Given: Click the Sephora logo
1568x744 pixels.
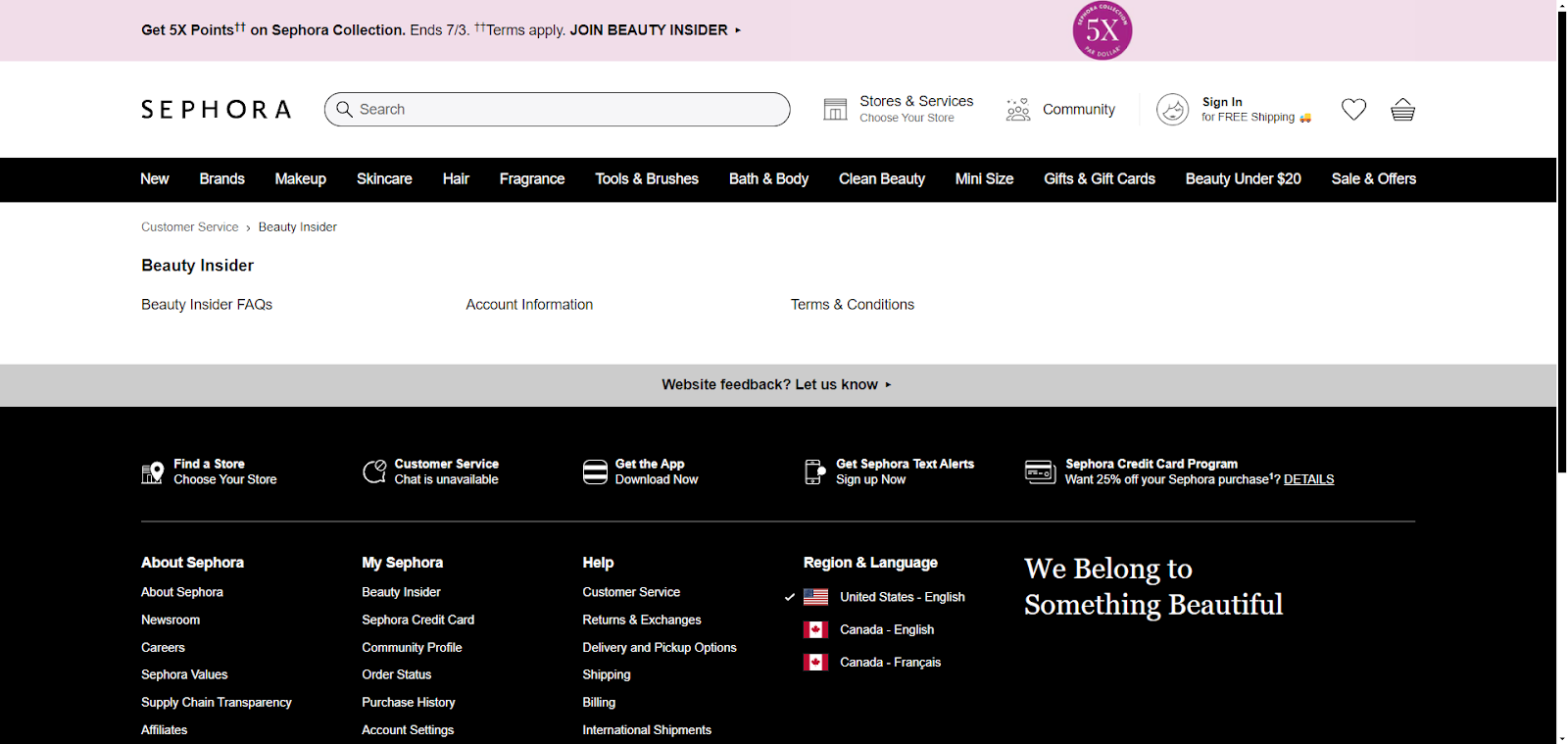Looking at the screenshot, I should (216, 110).
